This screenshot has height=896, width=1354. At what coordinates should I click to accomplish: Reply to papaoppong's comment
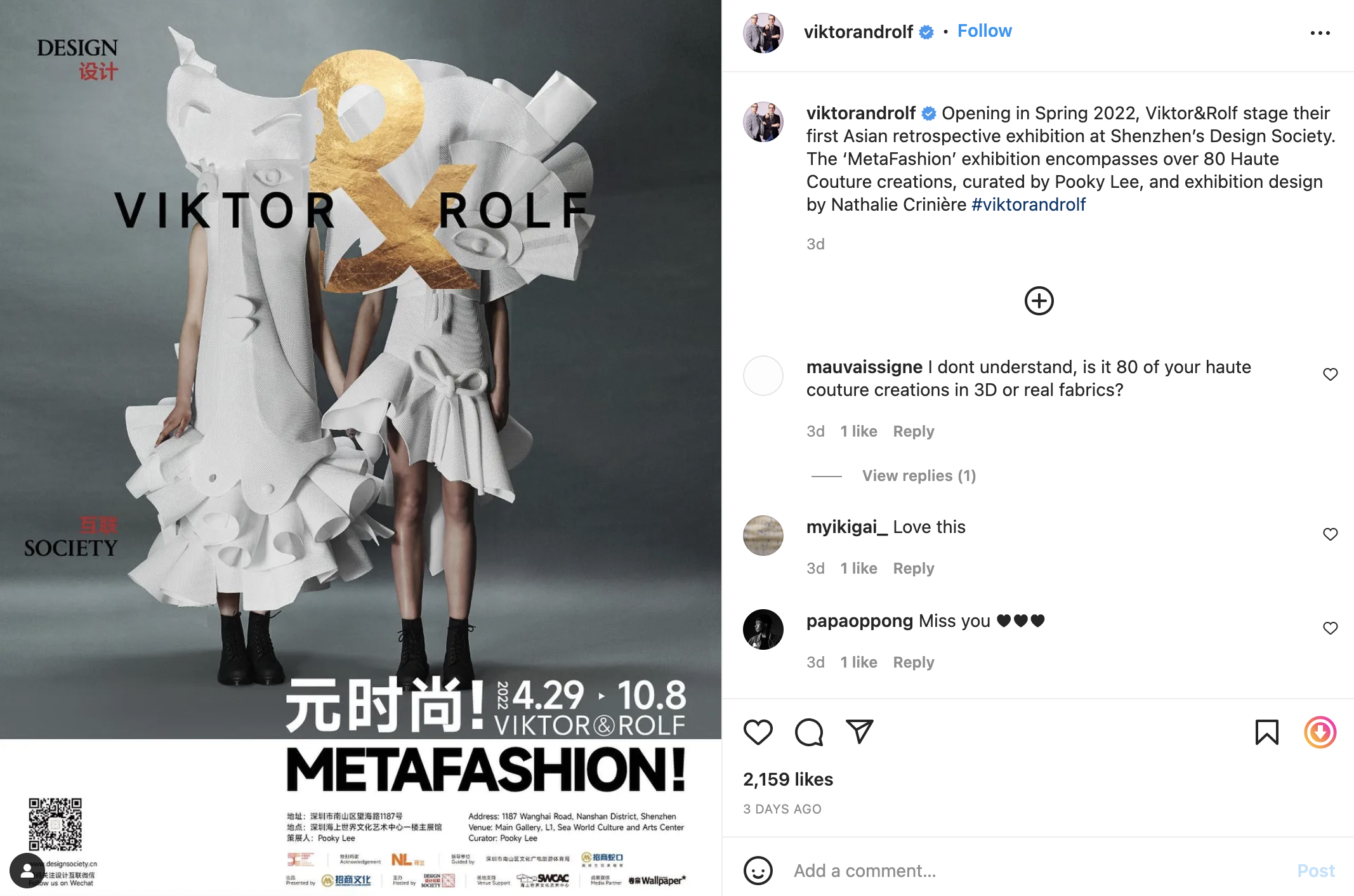[x=913, y=662]
